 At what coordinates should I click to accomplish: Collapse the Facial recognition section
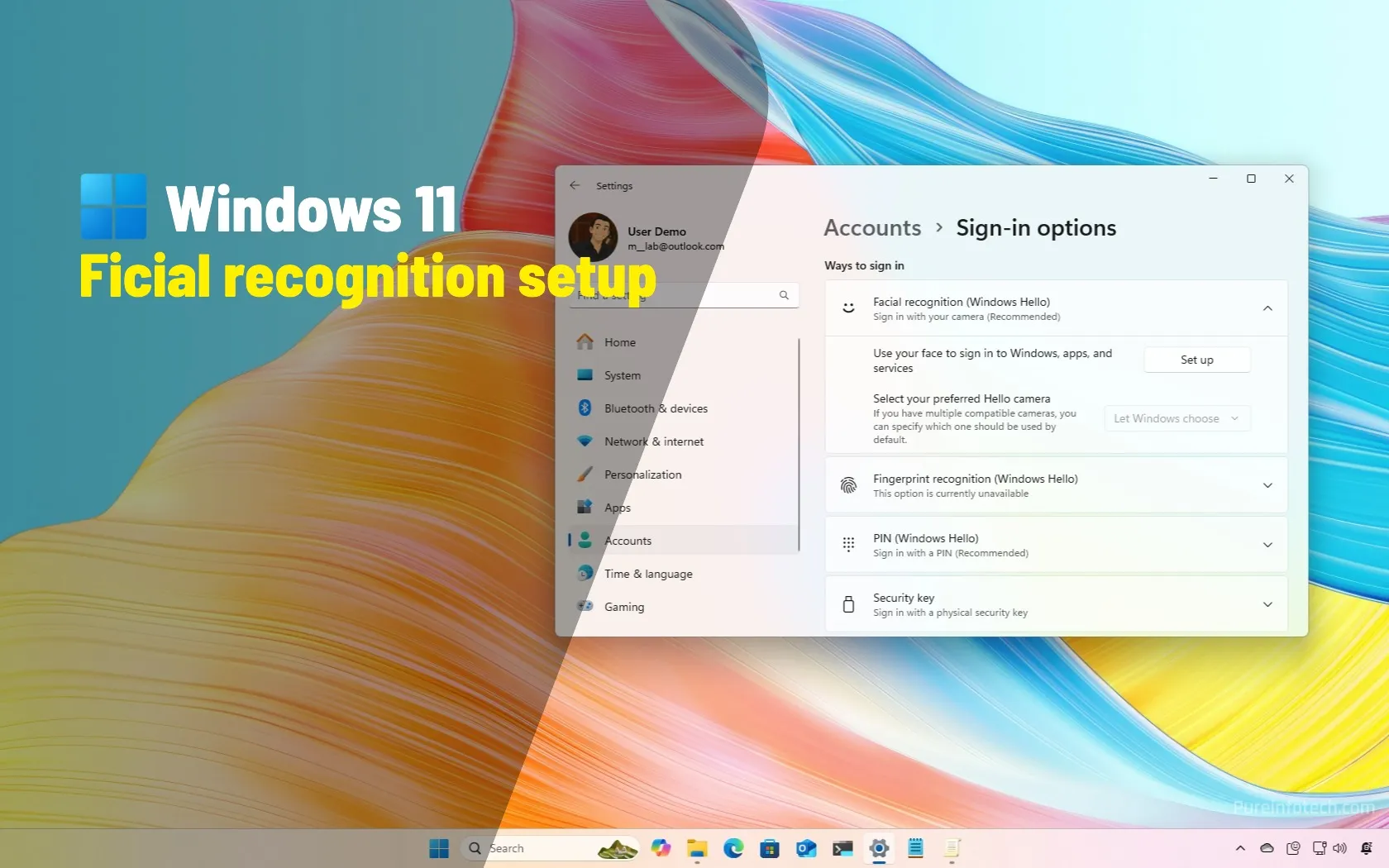[x=1267, y=308]
